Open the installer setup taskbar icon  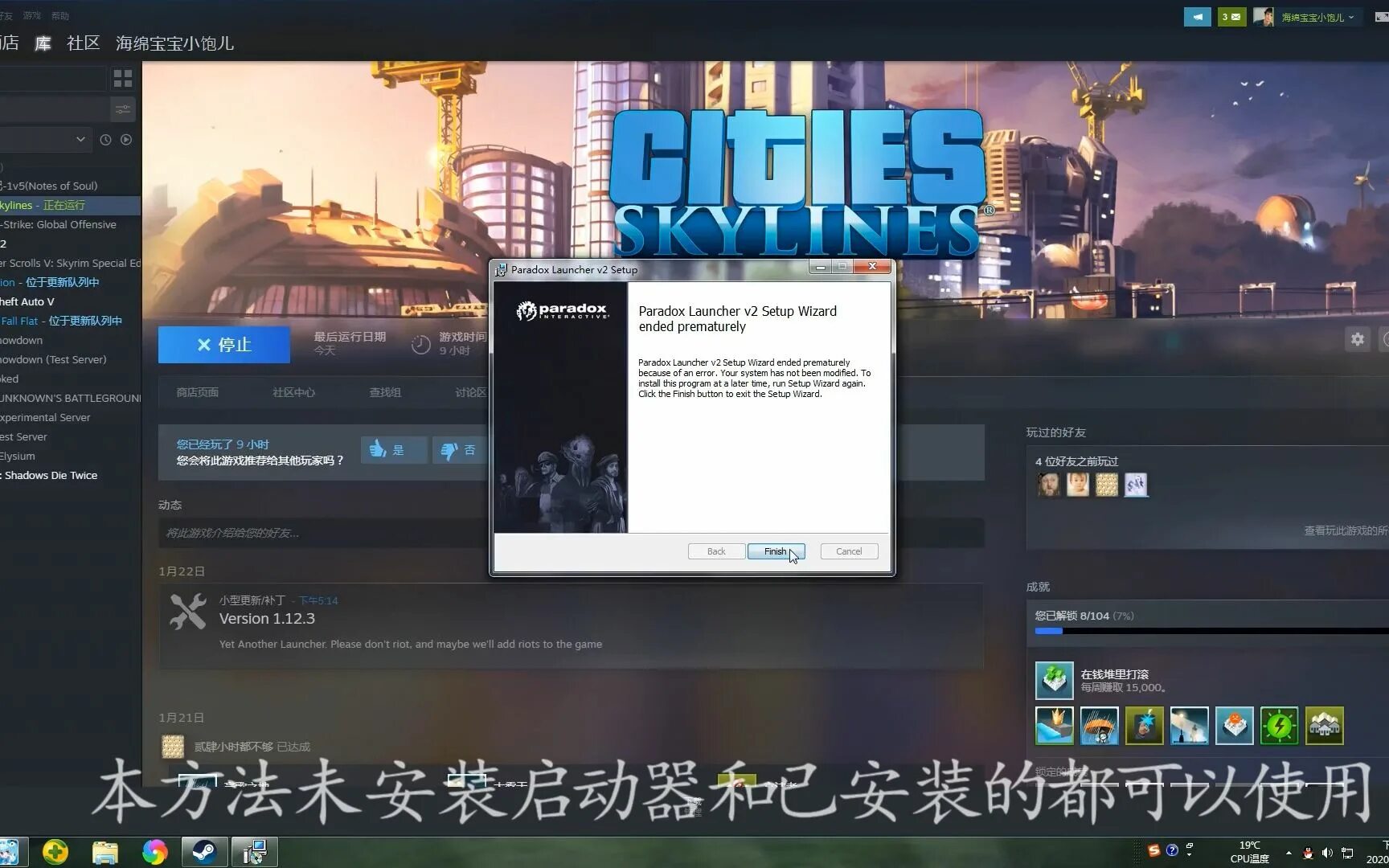coord(254,852)
